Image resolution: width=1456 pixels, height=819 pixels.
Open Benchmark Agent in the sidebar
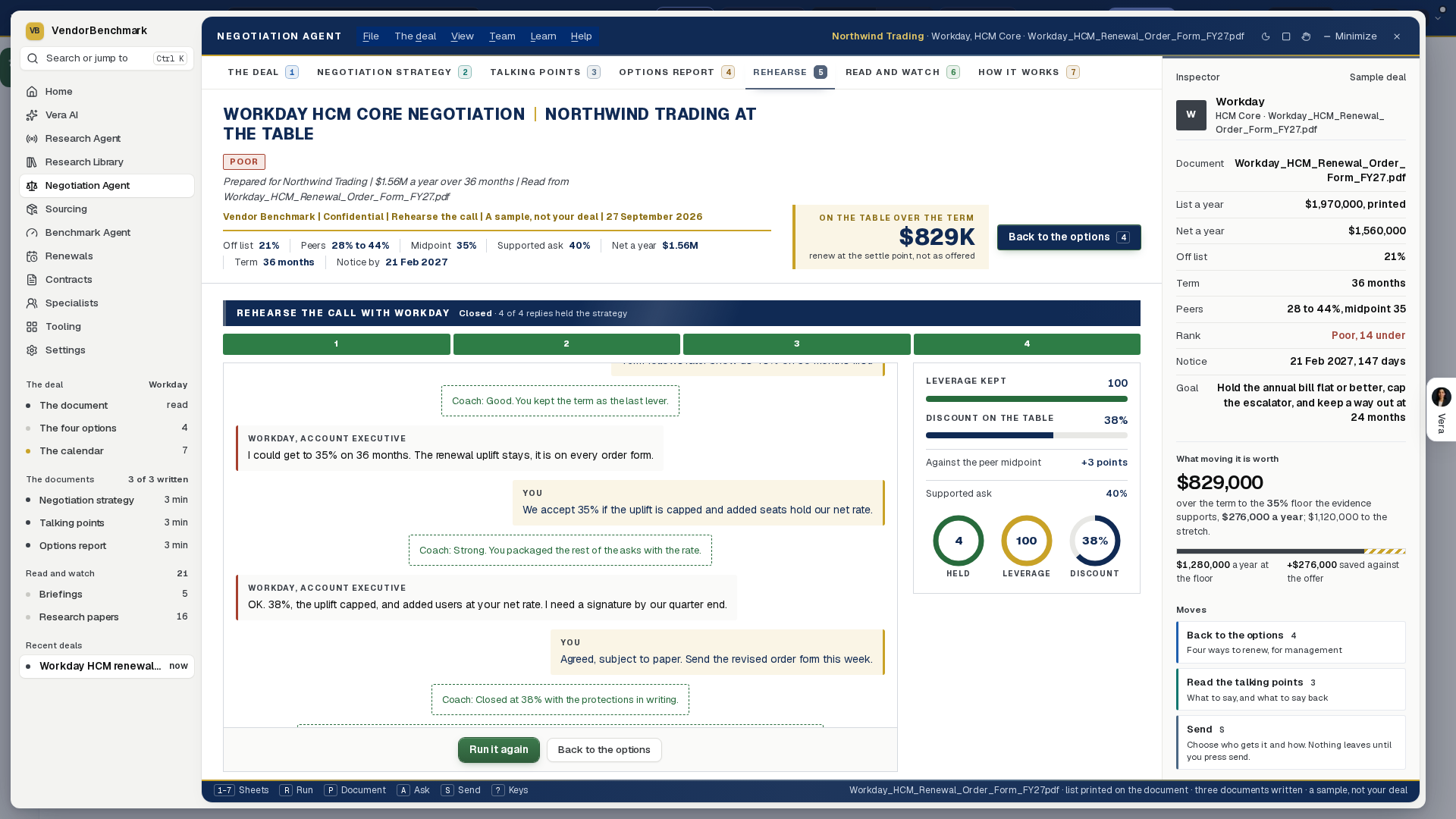[106, 233]
